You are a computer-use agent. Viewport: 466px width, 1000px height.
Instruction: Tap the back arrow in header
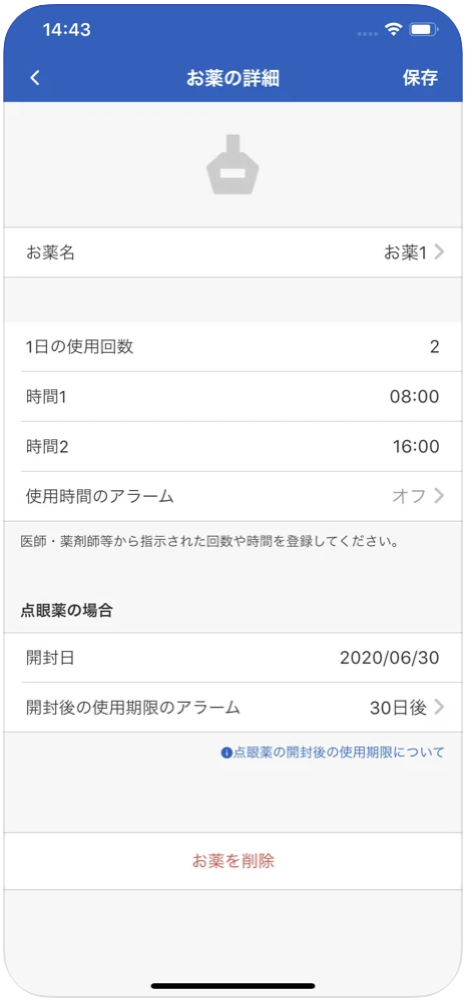pos(35,78)
